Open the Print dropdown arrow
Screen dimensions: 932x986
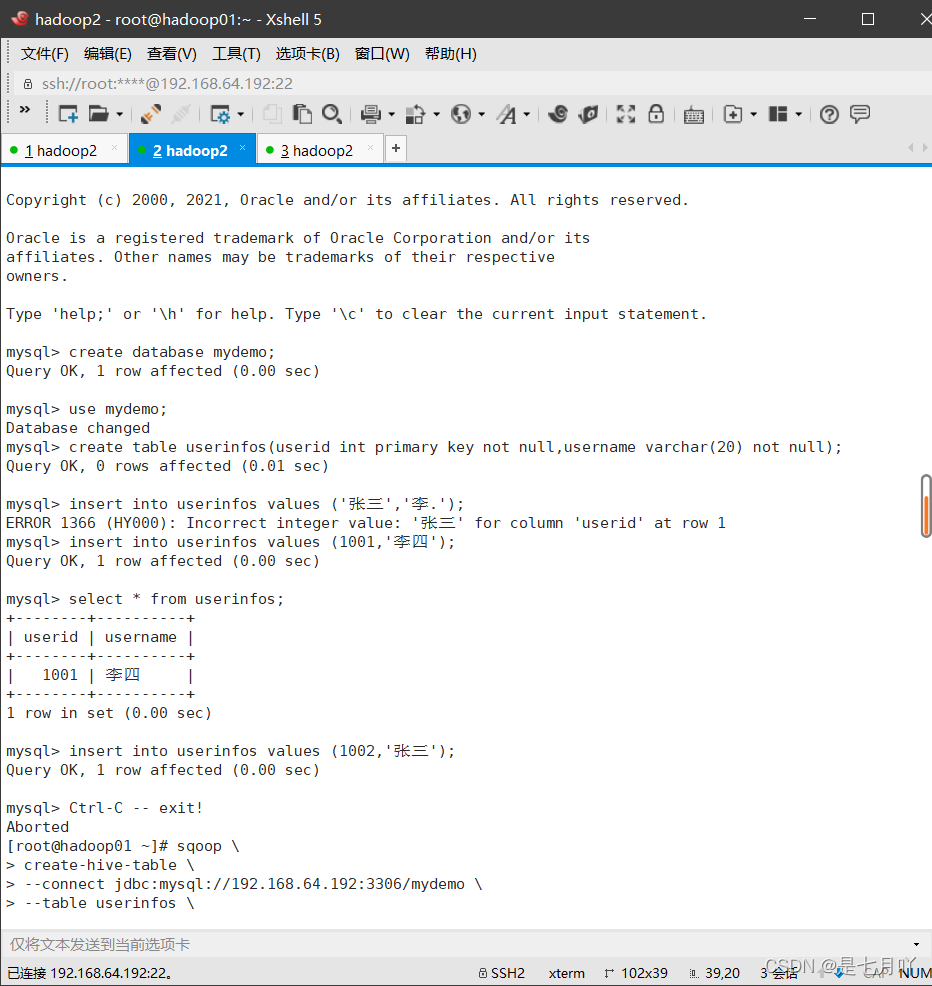(x=392, y=115)
